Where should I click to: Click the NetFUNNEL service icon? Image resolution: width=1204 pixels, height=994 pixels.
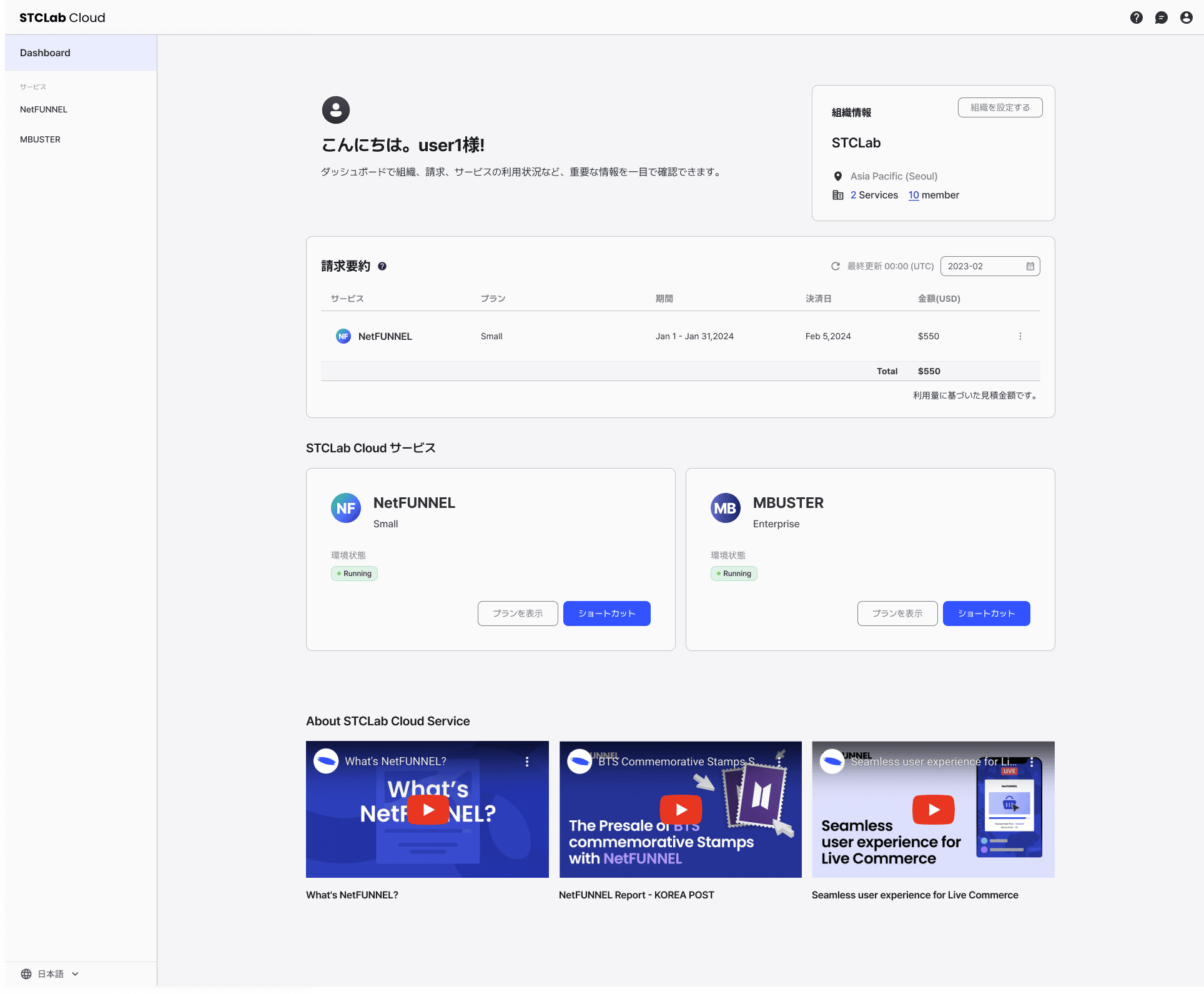tap(346, 508)
